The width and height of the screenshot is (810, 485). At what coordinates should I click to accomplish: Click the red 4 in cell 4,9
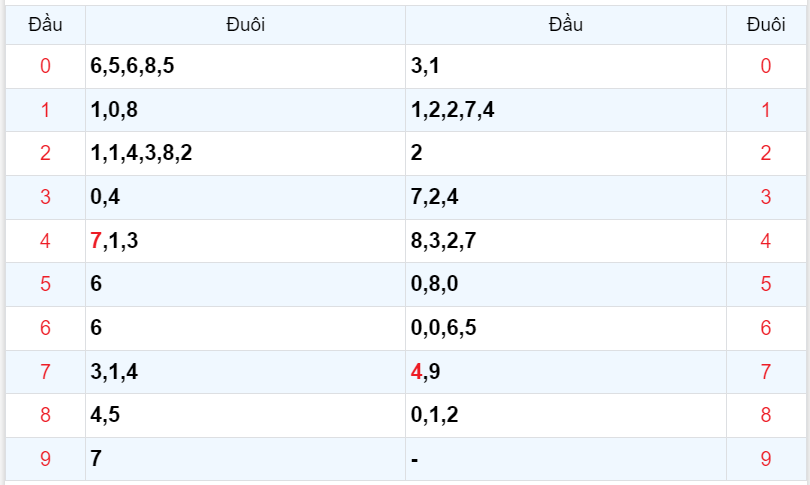(416, 372)
